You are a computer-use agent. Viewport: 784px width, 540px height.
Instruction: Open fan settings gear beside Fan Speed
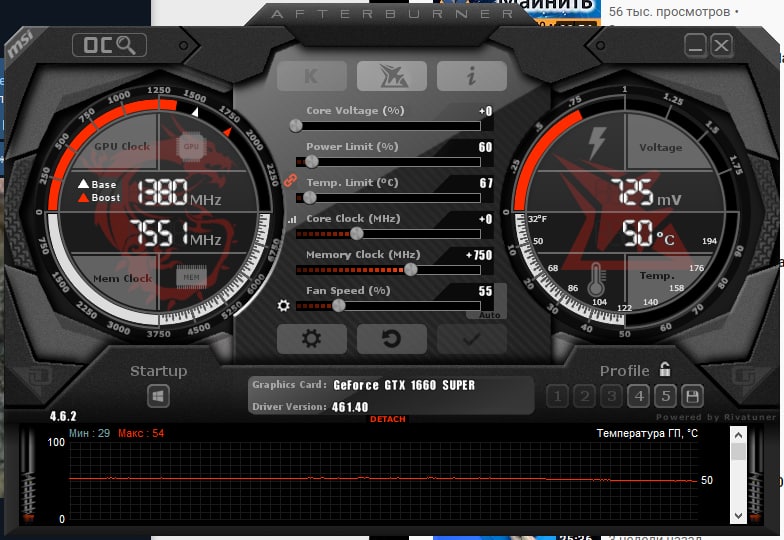pos(284,305)
